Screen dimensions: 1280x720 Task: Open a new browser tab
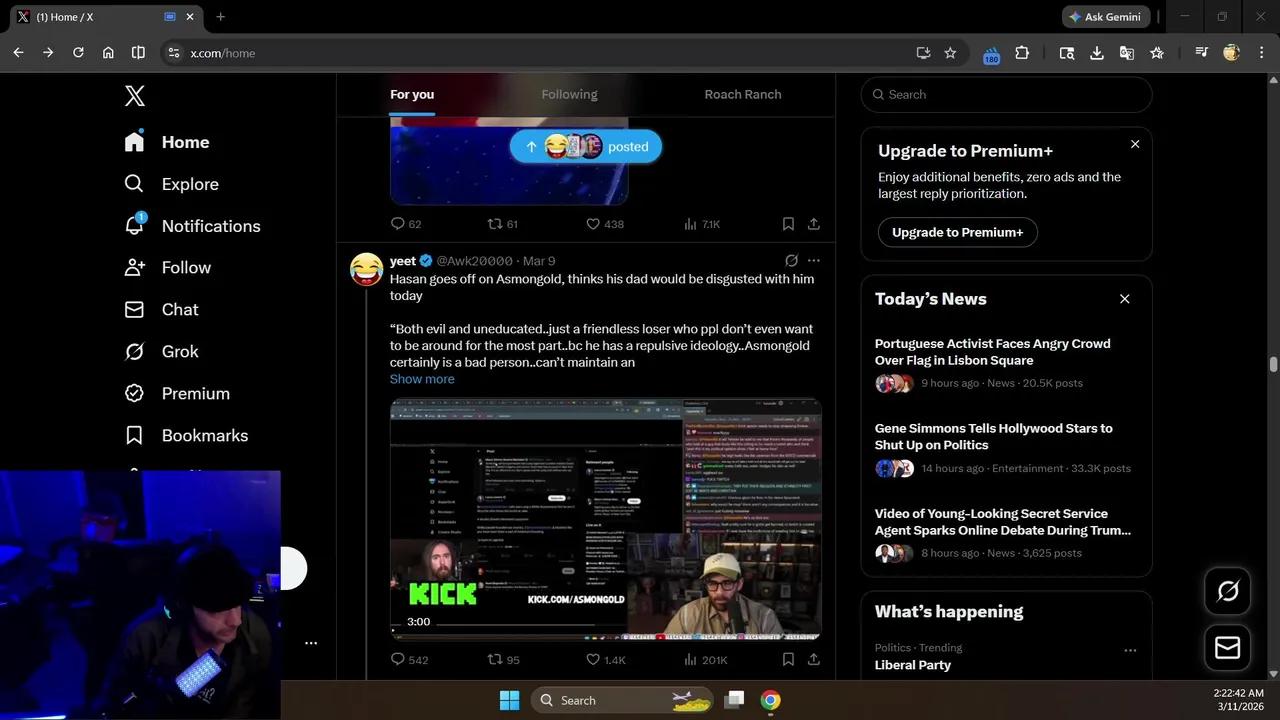point(220,17)
